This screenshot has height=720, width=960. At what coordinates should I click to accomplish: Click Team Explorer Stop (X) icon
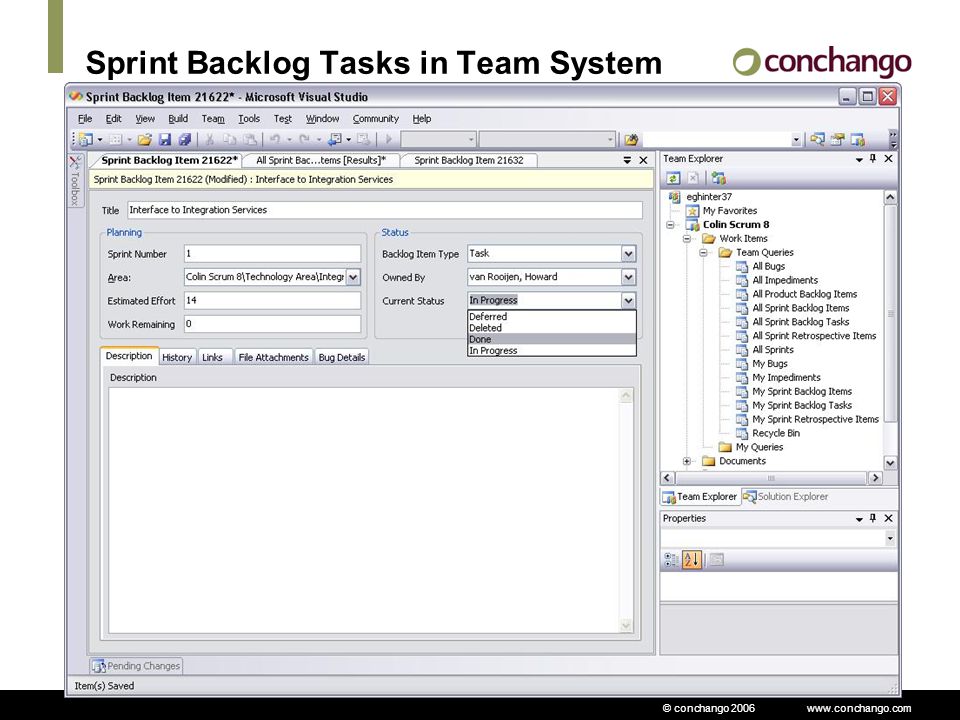coord(692,178)
